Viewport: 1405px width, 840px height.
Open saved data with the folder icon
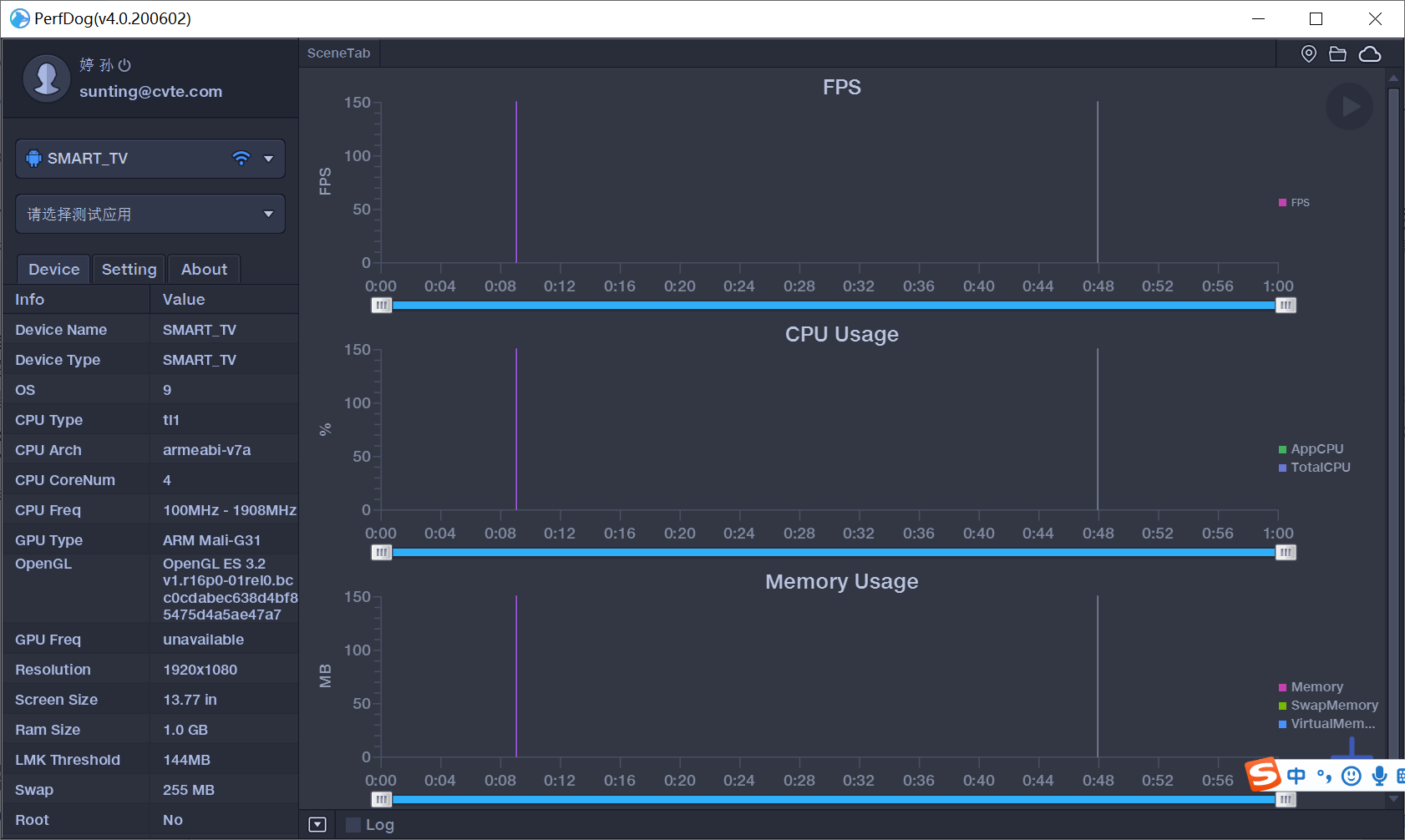[x=1338, y=53]
